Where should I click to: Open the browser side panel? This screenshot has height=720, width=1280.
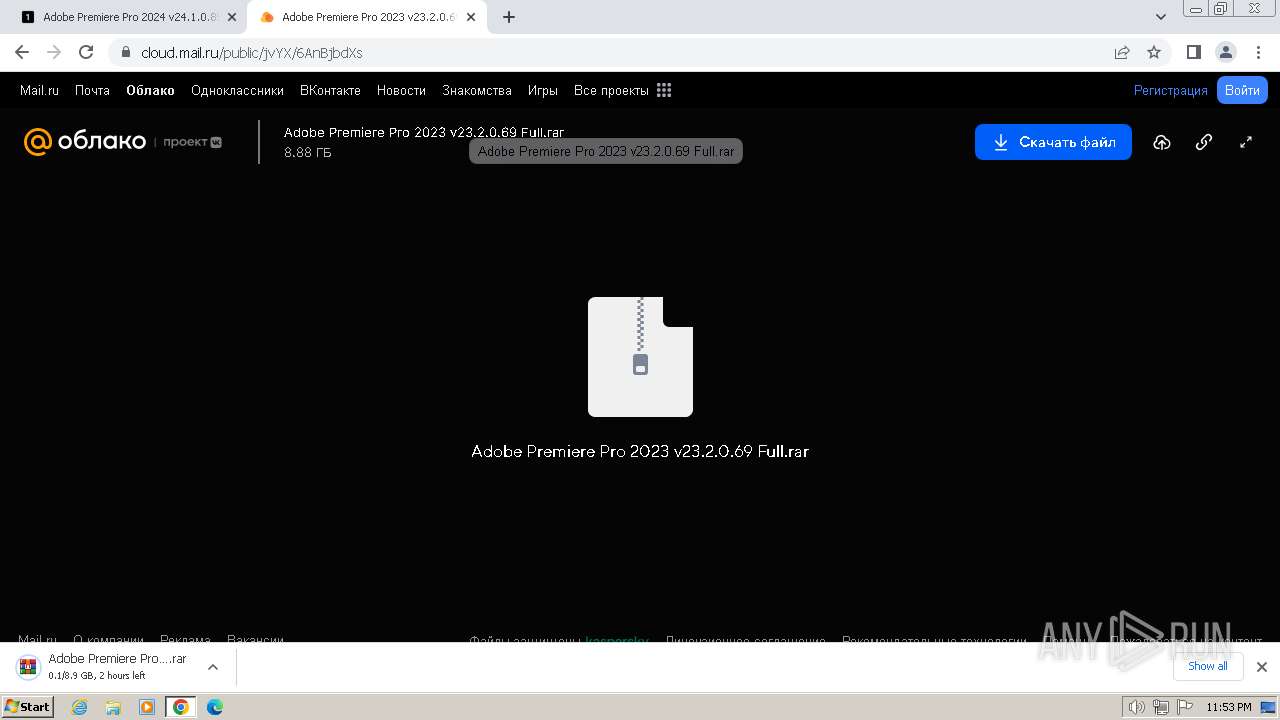tap(1194, 52)
